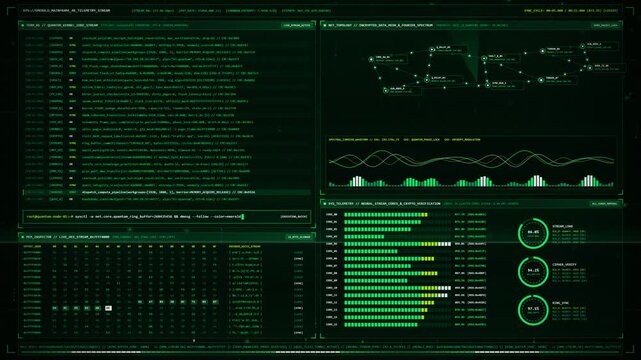Open the RING_SYNC circular gauge

[533, 310]
